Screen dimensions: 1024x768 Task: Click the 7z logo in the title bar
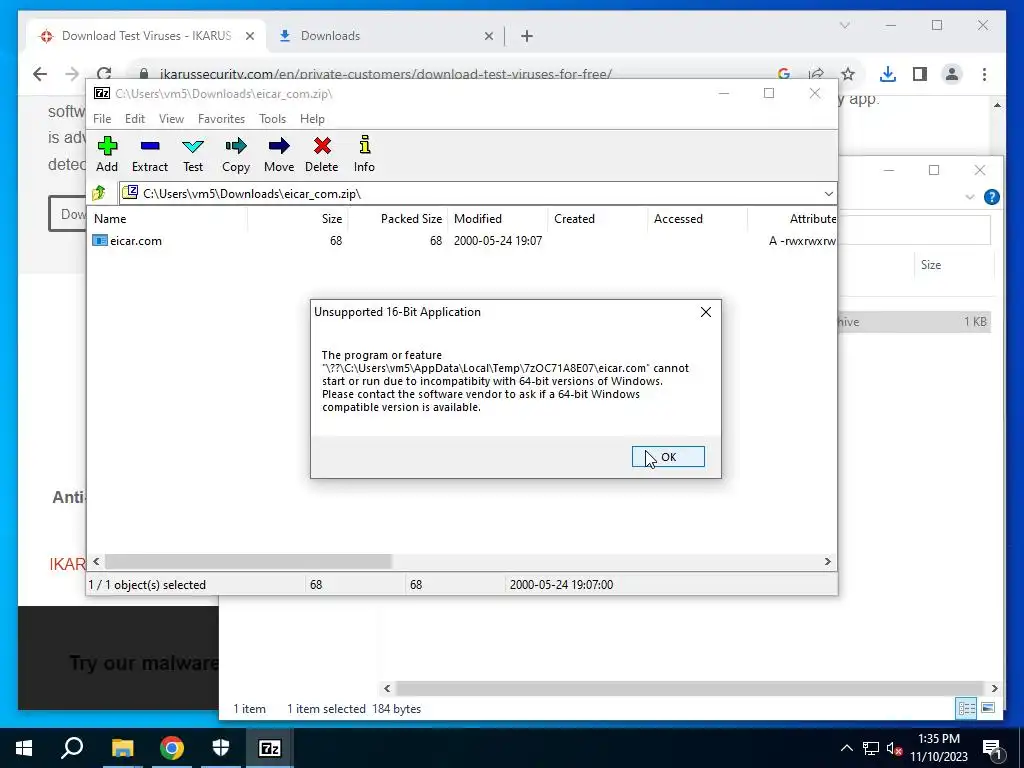(102, 93)
